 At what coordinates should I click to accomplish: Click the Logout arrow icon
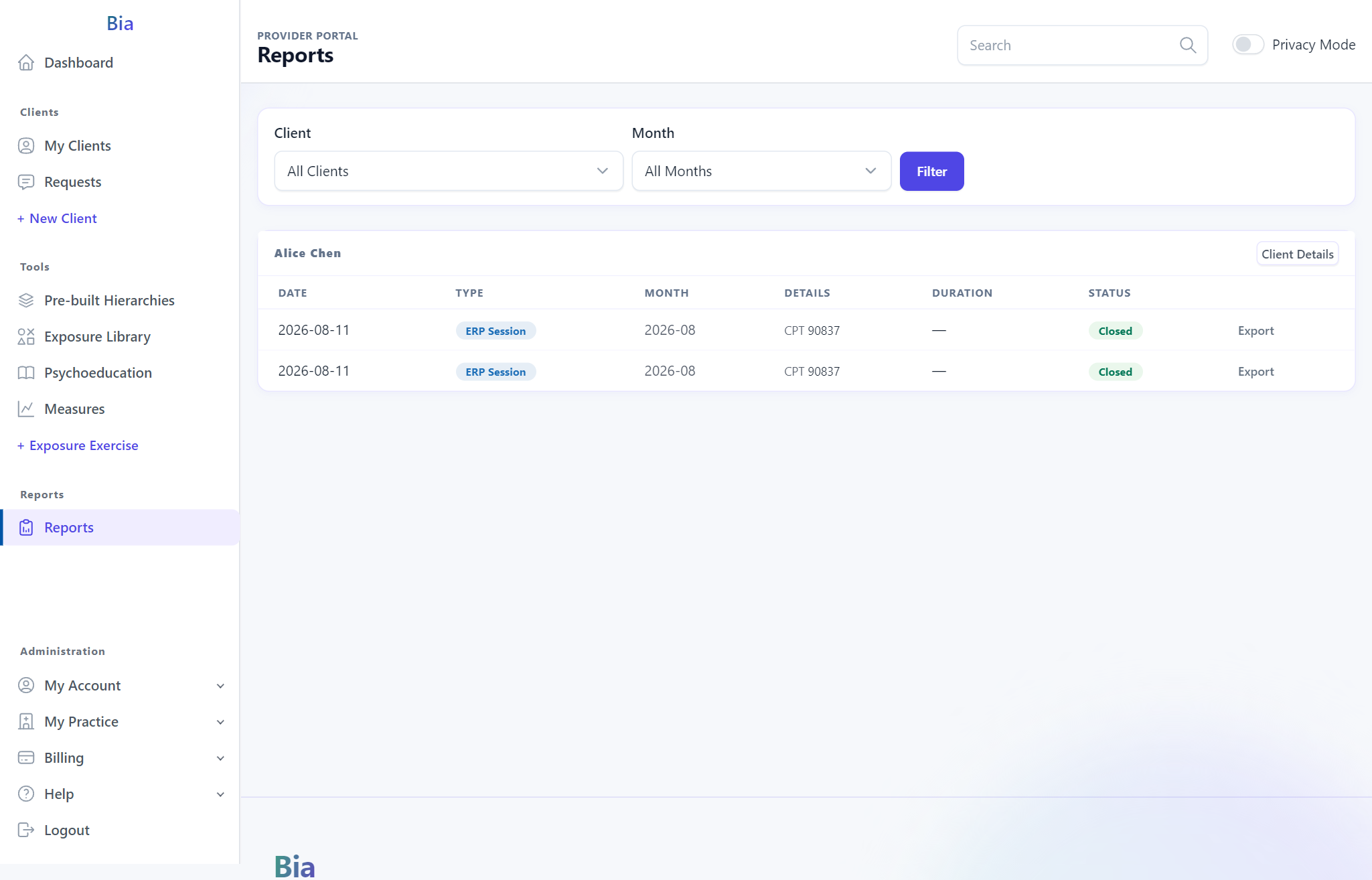point(26,830)
